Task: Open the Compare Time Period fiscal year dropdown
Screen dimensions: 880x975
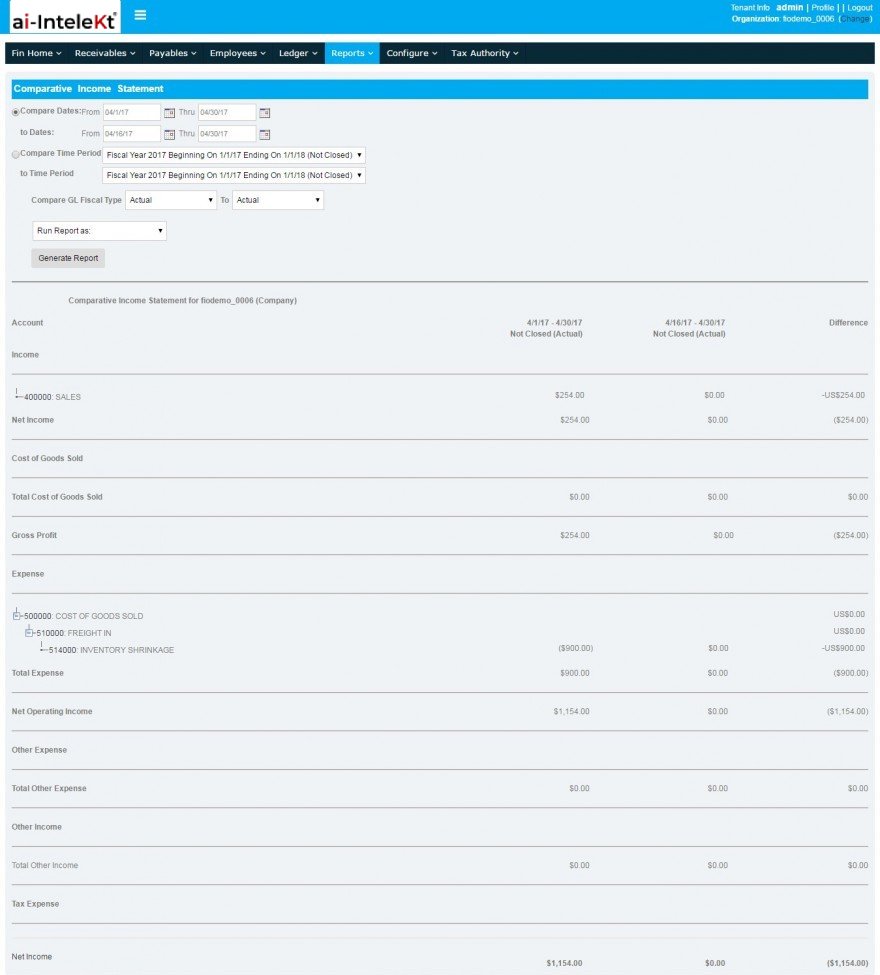Action: 234,155
